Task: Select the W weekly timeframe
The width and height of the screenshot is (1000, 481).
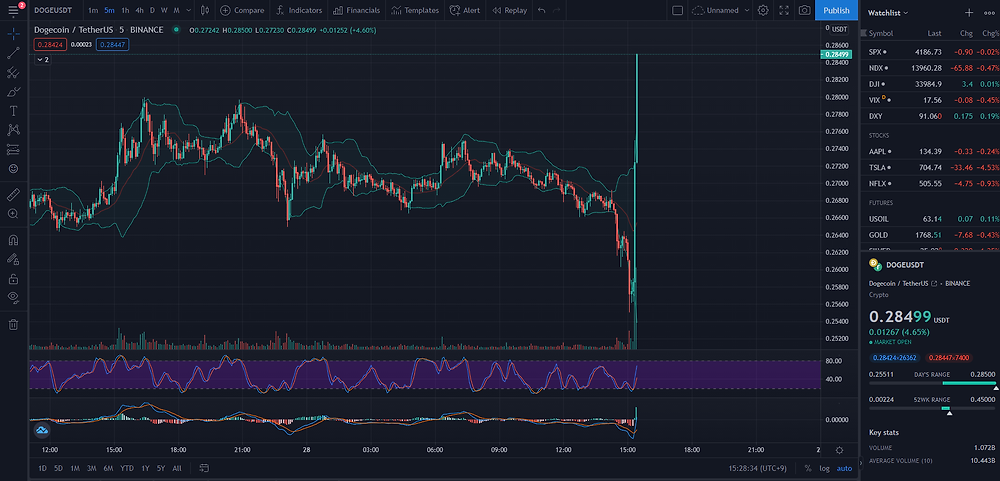Action: click(164, 10)
